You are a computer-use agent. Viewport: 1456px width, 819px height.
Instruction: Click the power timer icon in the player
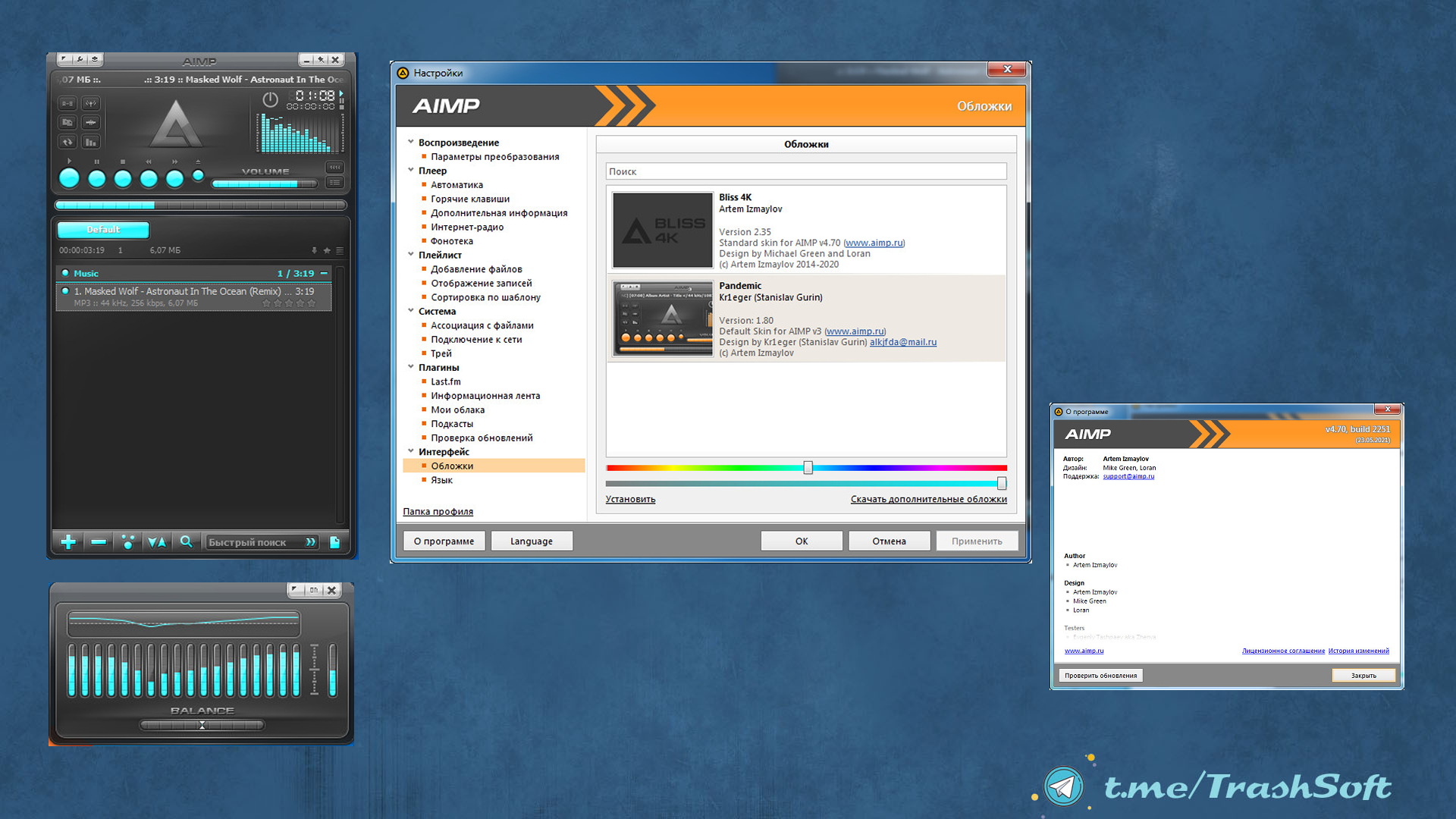[270, 99]
